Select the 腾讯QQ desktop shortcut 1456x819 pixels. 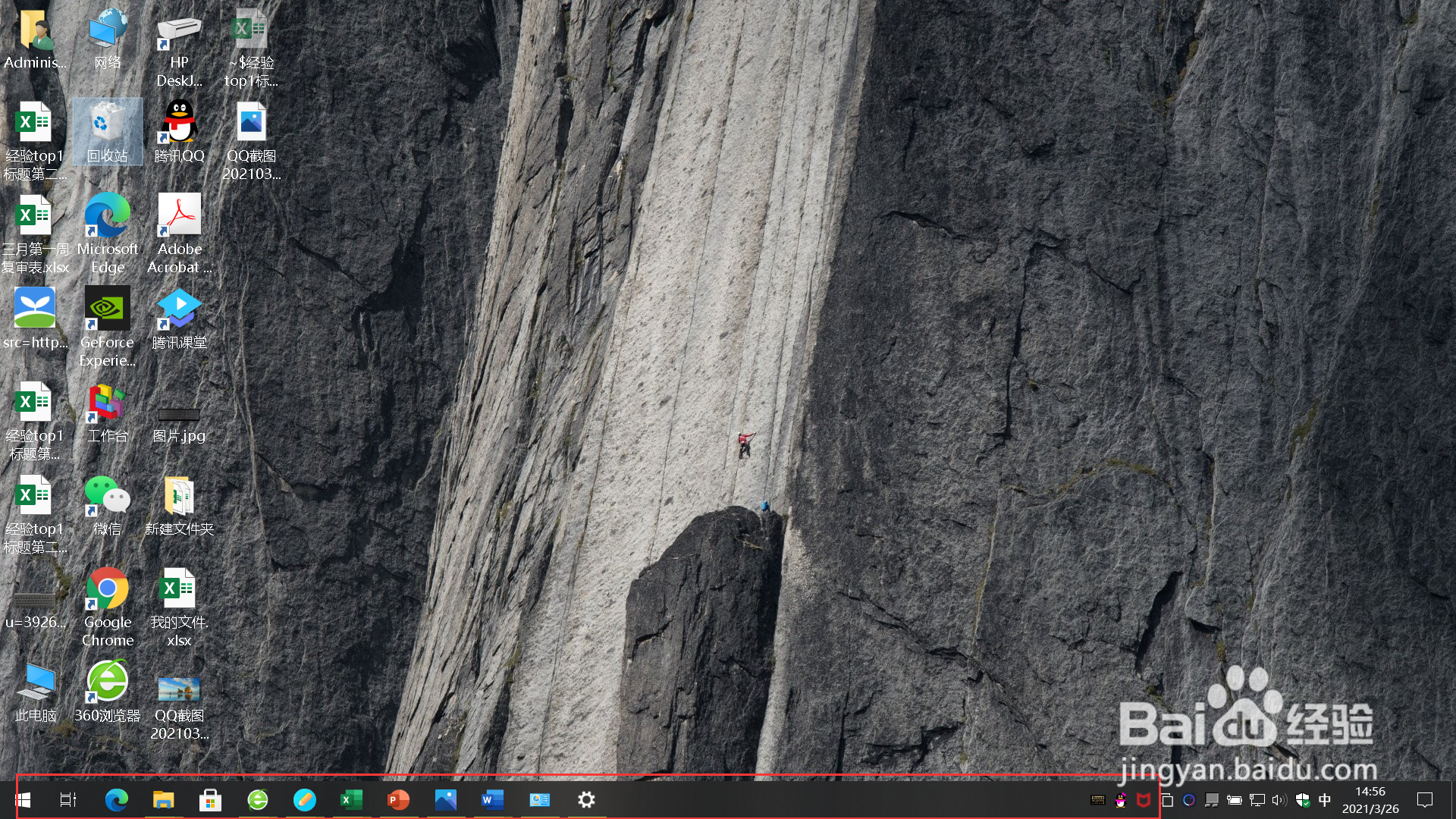pyautogui.click(x=179, y=132)
